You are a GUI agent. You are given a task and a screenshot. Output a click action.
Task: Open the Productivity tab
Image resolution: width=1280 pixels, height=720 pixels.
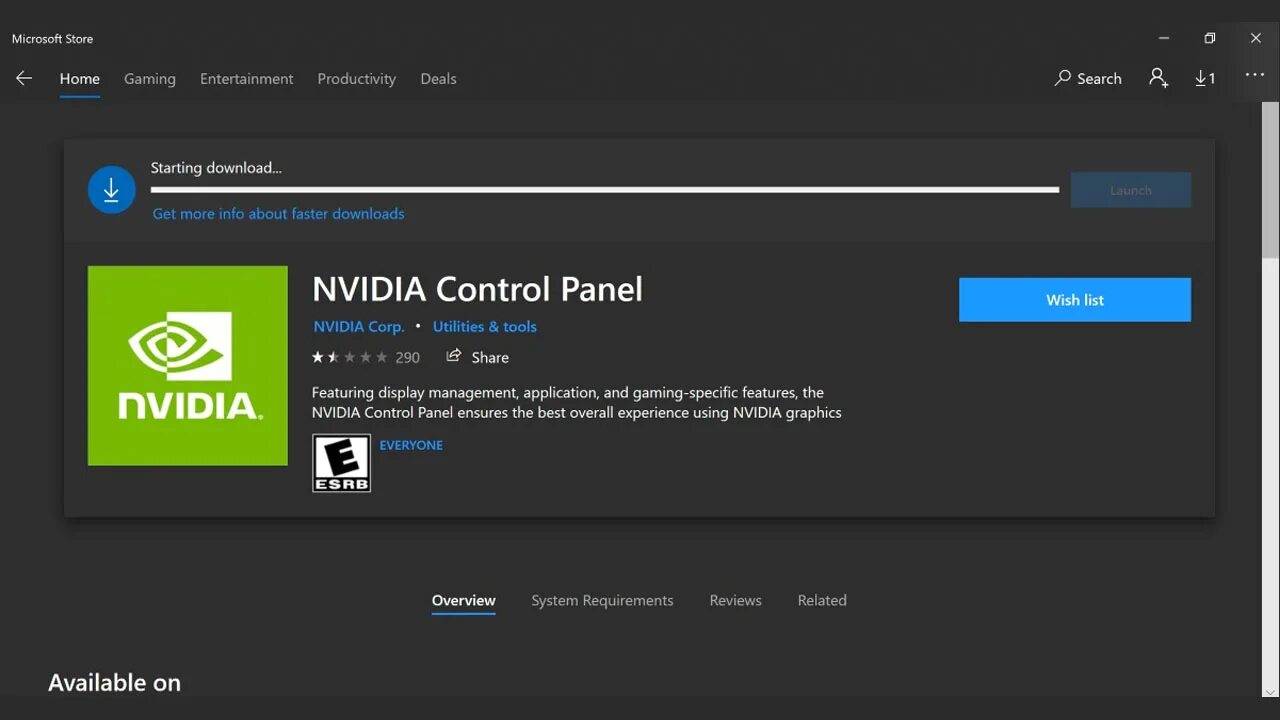[x=357, y=79]
